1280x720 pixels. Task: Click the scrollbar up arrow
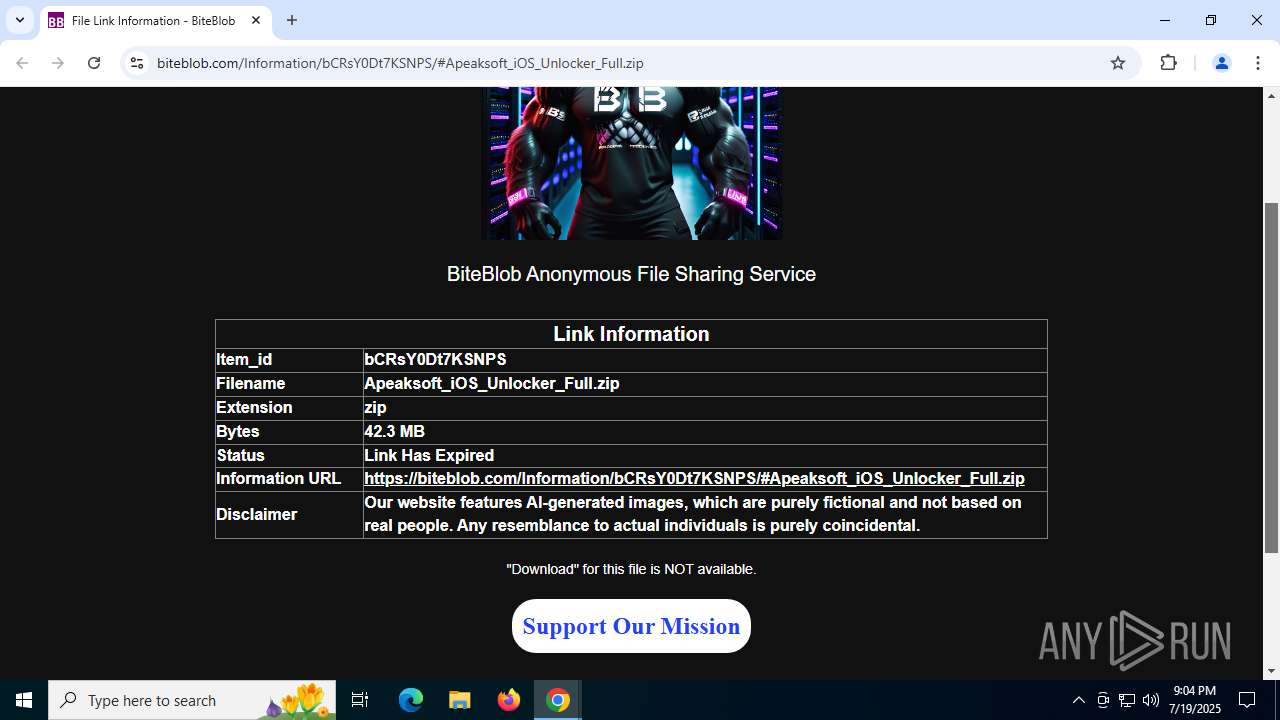point(1271,95)
